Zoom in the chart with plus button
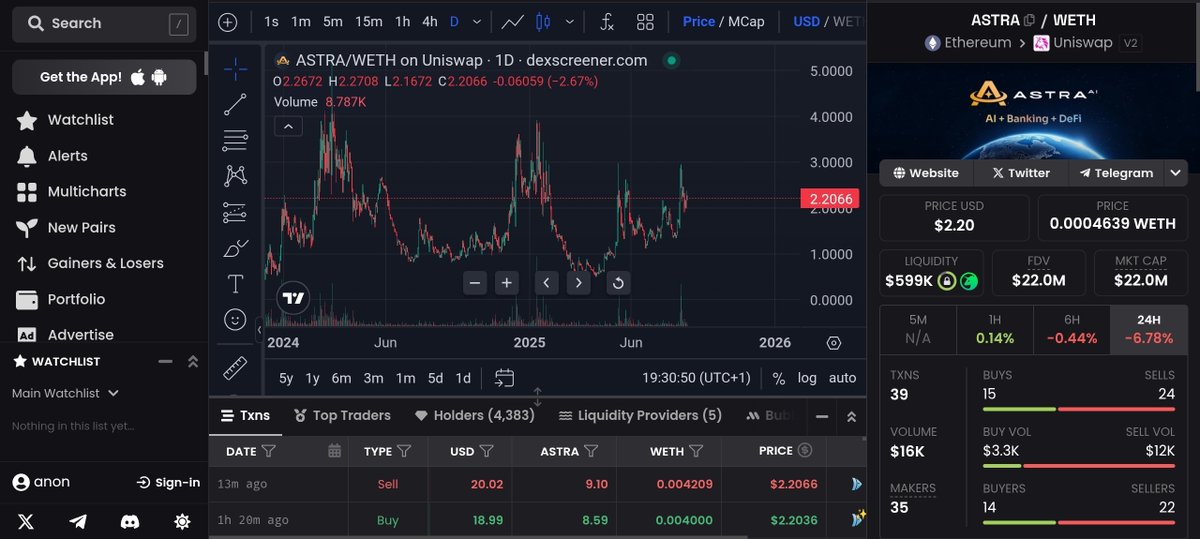 click(507, 283)
